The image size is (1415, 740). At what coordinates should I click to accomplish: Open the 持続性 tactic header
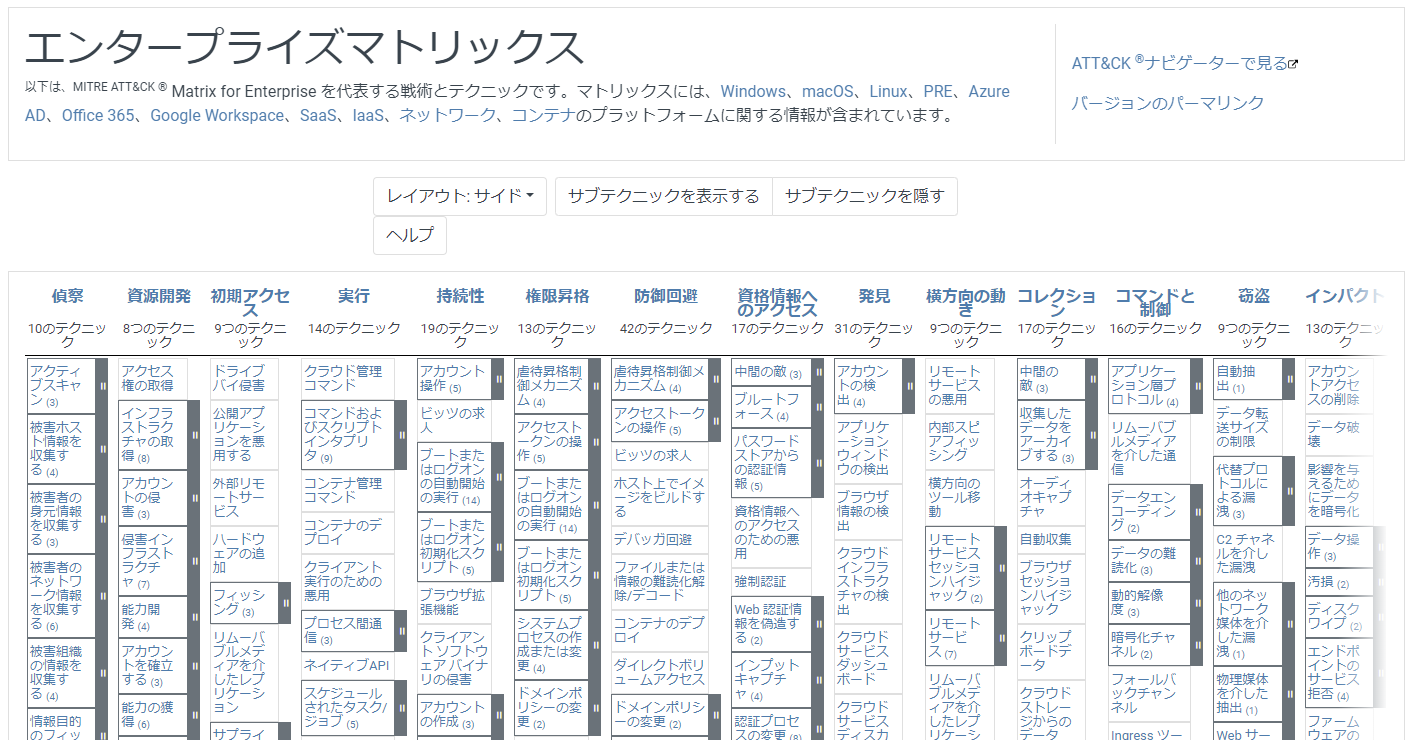point(460,296)
